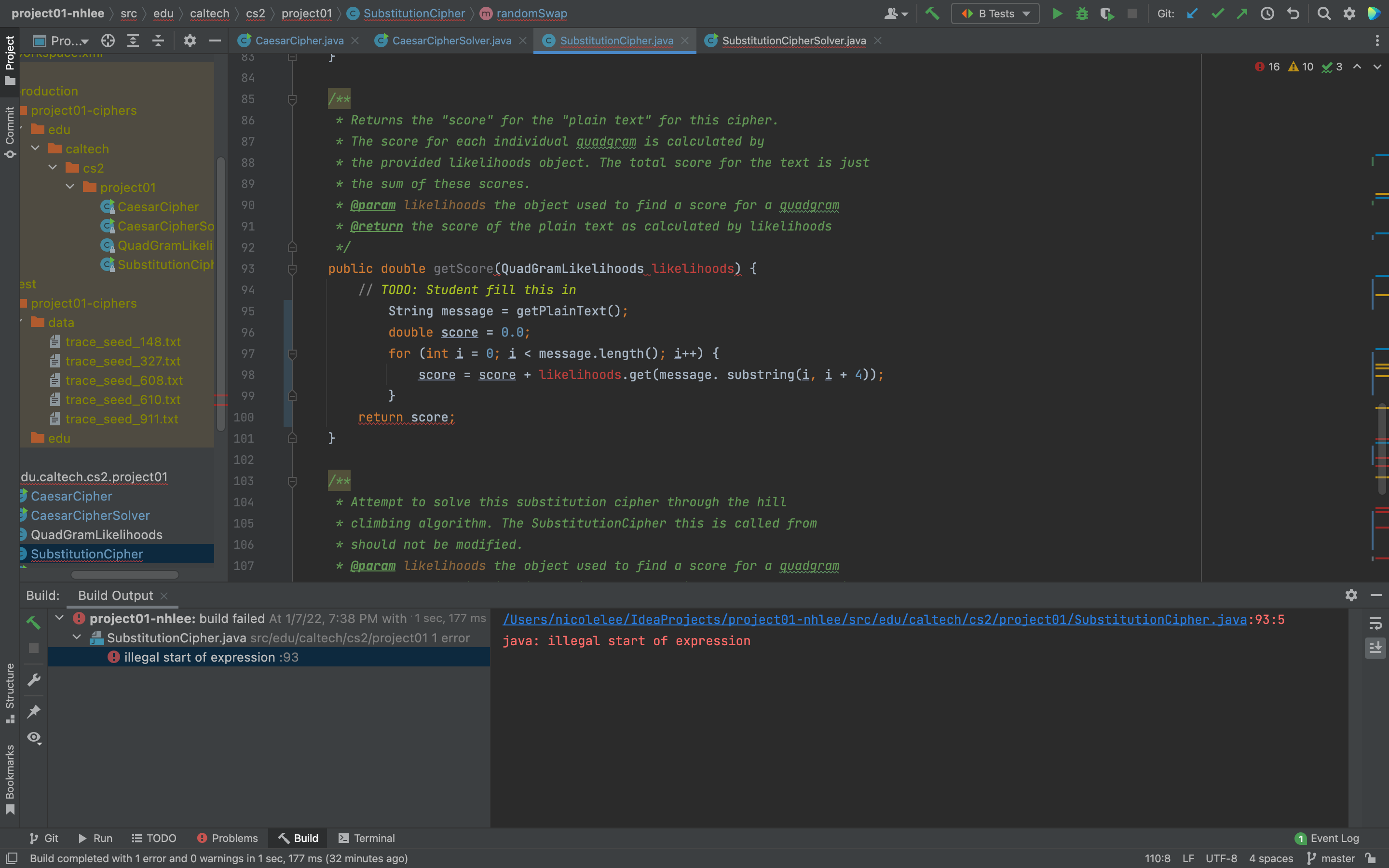Click the Build project hammer icon
Screen dimensions: 1389x868
click(932, 14)
